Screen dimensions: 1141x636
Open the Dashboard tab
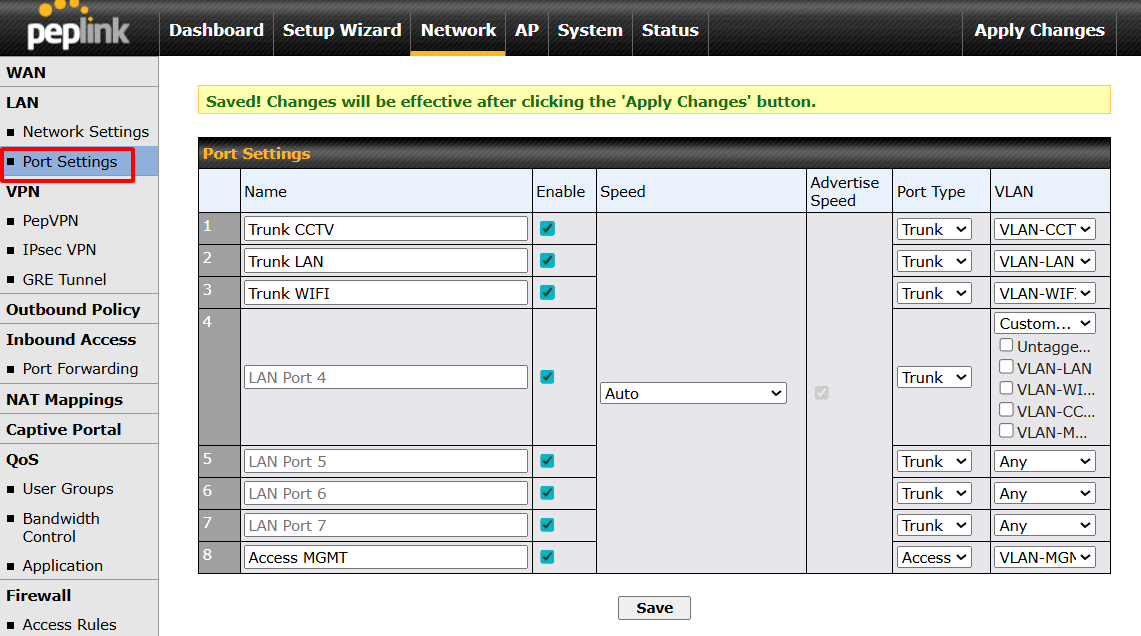click(216, 30)
